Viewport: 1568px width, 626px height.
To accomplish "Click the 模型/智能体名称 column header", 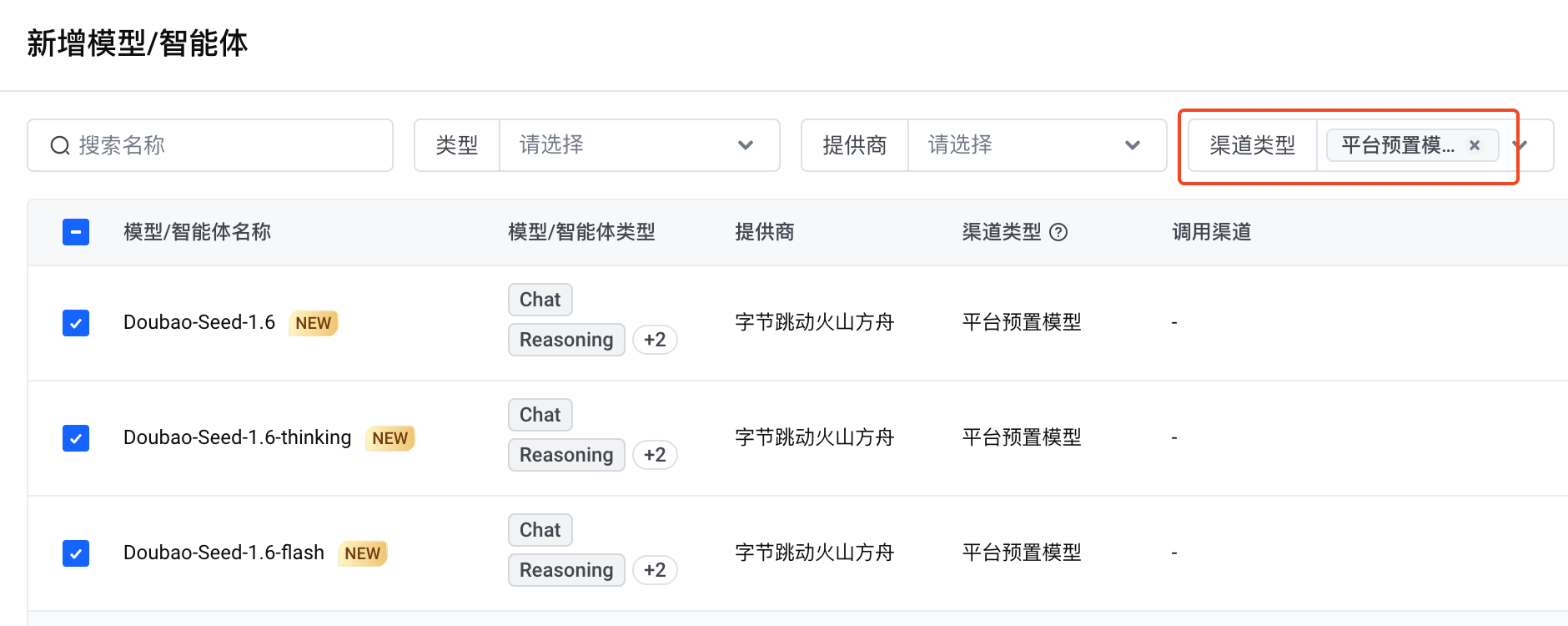I will (x=197, y=232).
